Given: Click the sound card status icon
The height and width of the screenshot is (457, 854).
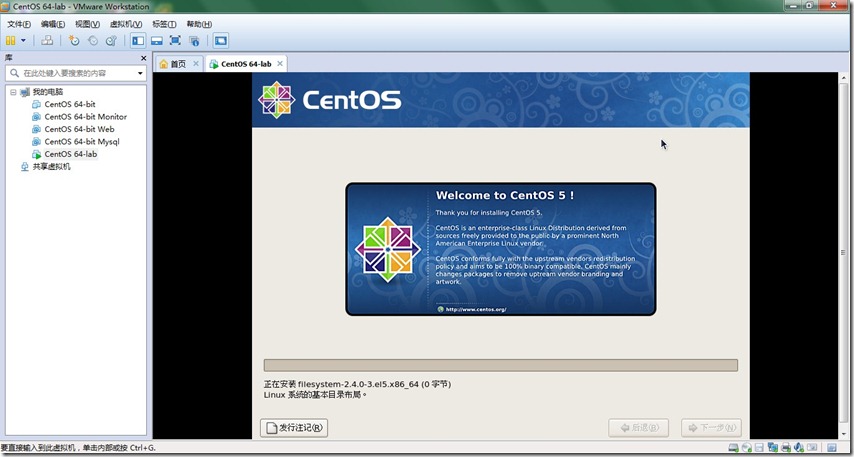Looking at the screenshot, I should (x=799, y=448).
